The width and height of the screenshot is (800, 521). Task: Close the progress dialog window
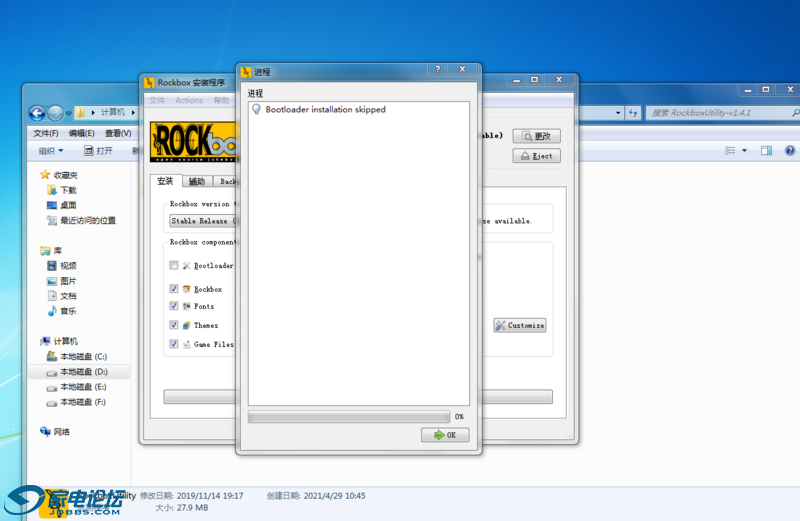[x=462, y=69]
